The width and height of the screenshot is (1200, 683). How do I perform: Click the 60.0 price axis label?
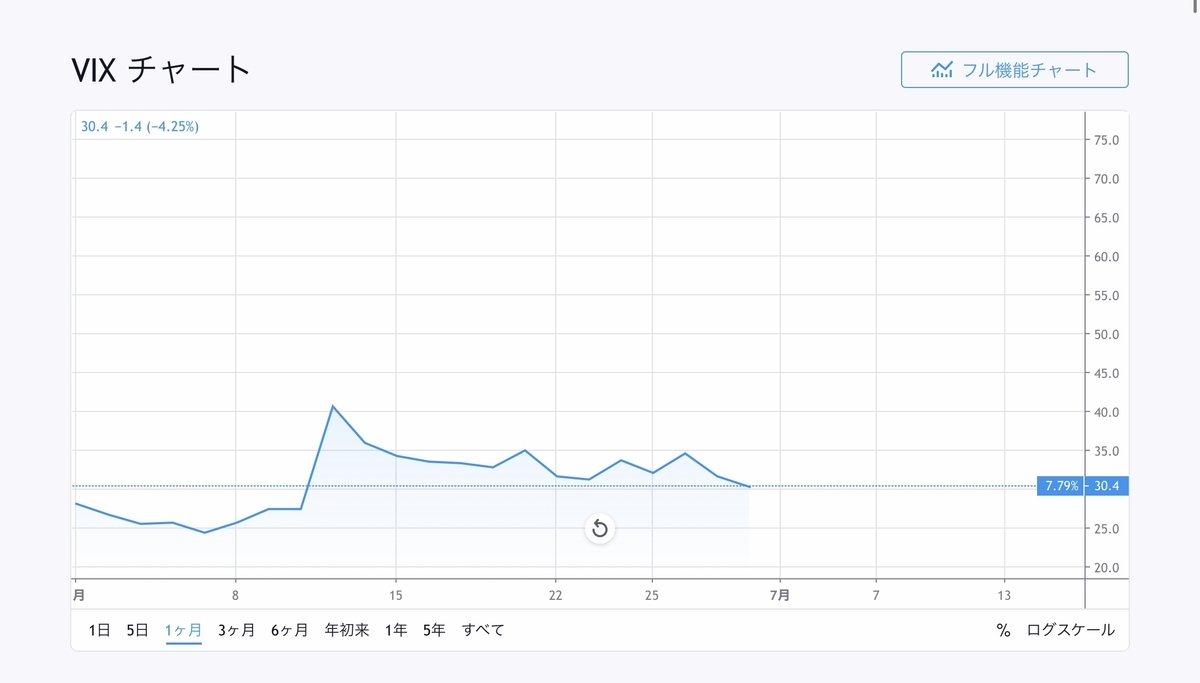(1107, 256)
